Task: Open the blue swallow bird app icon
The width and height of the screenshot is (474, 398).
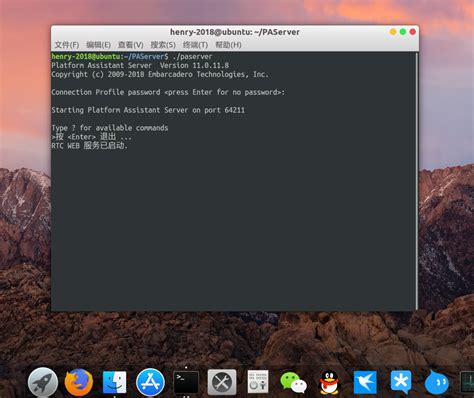Action: click(365, 382)
